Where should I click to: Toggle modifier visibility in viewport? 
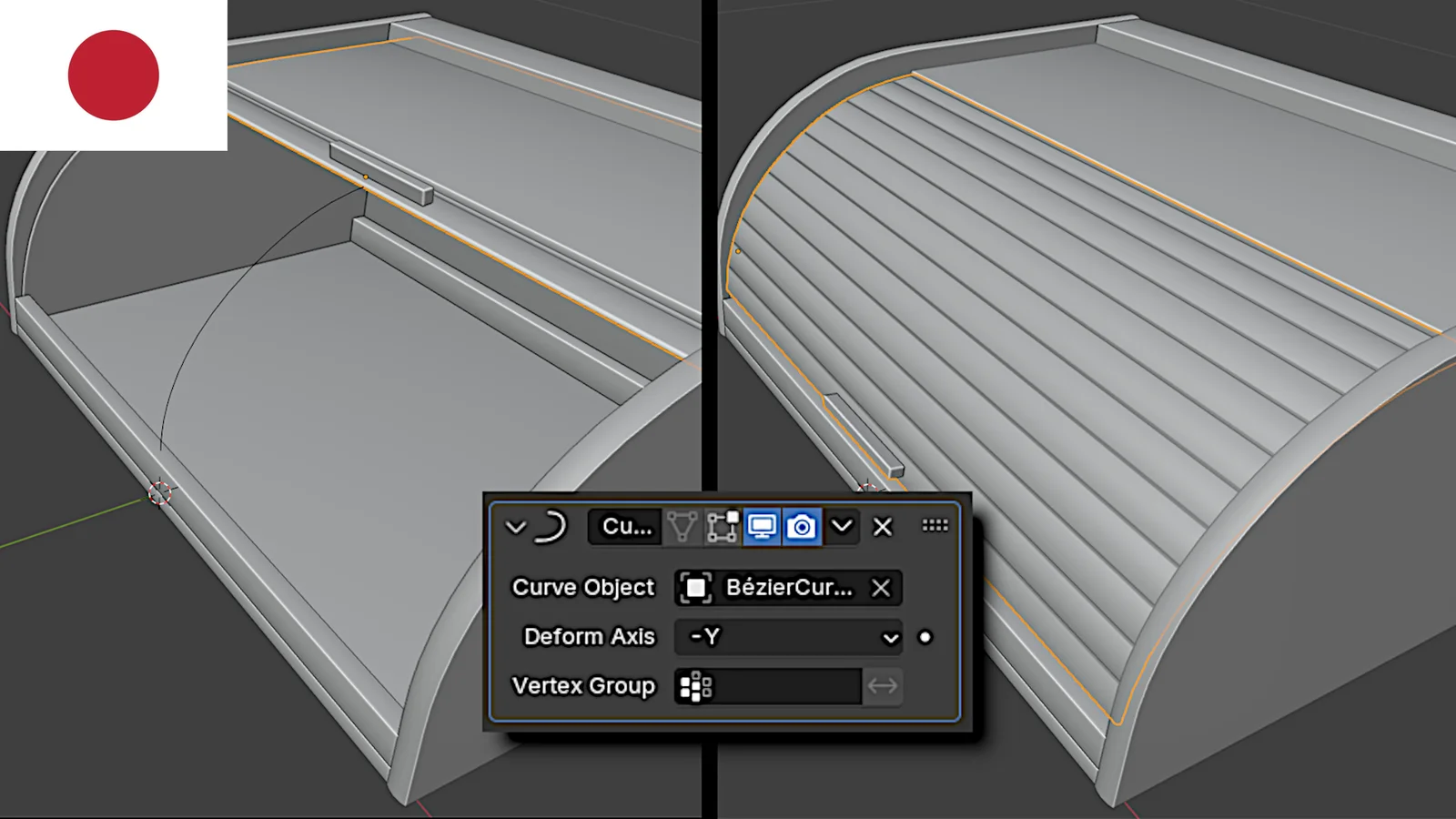(762, 527)
